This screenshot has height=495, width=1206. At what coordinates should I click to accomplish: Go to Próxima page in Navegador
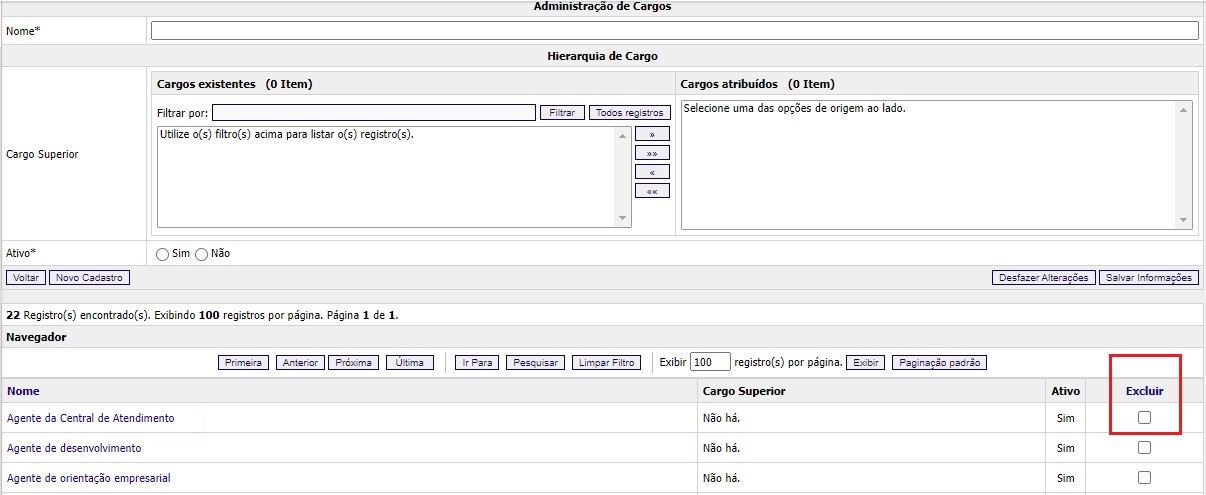pos(354,363)
